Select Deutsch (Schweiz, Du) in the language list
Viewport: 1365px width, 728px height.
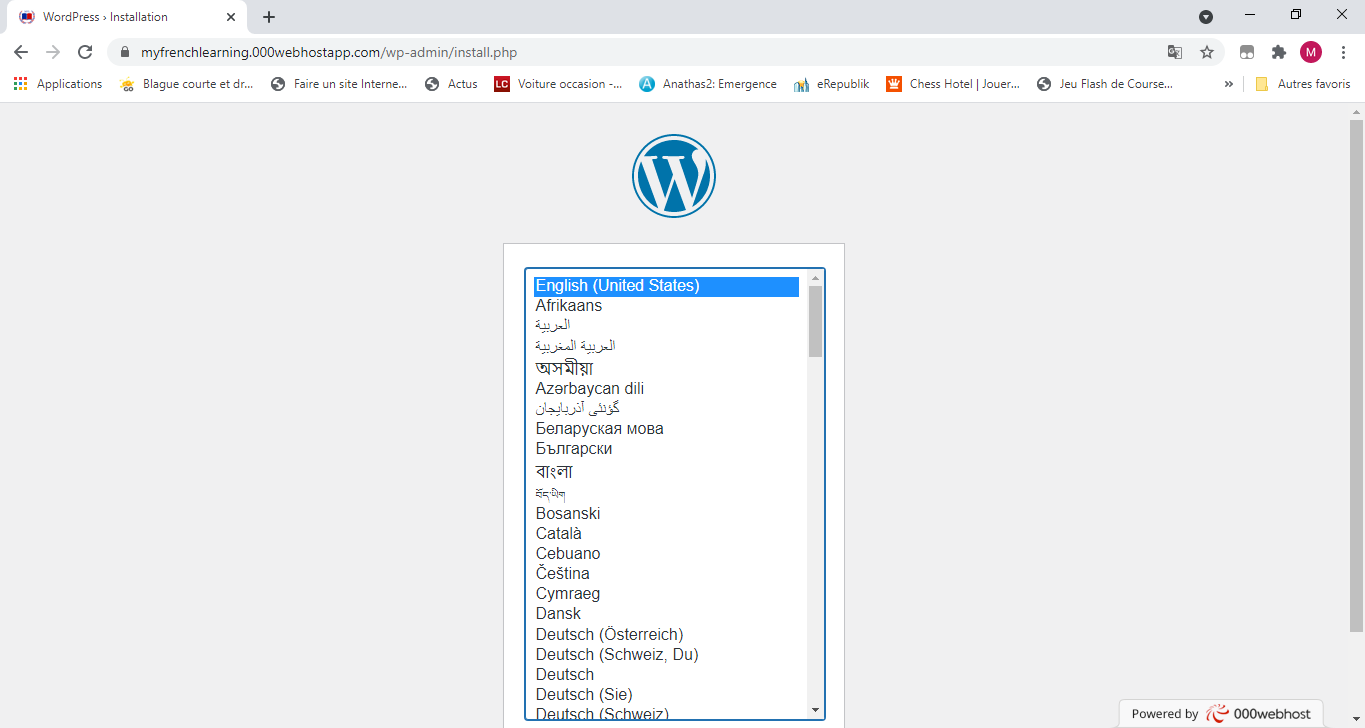(666, 655)
